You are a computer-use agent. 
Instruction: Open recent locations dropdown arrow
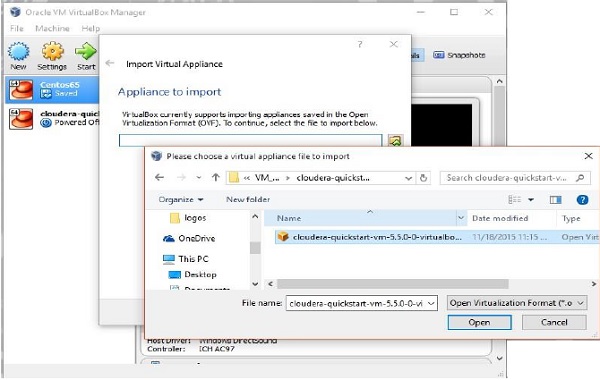[199, 178]
